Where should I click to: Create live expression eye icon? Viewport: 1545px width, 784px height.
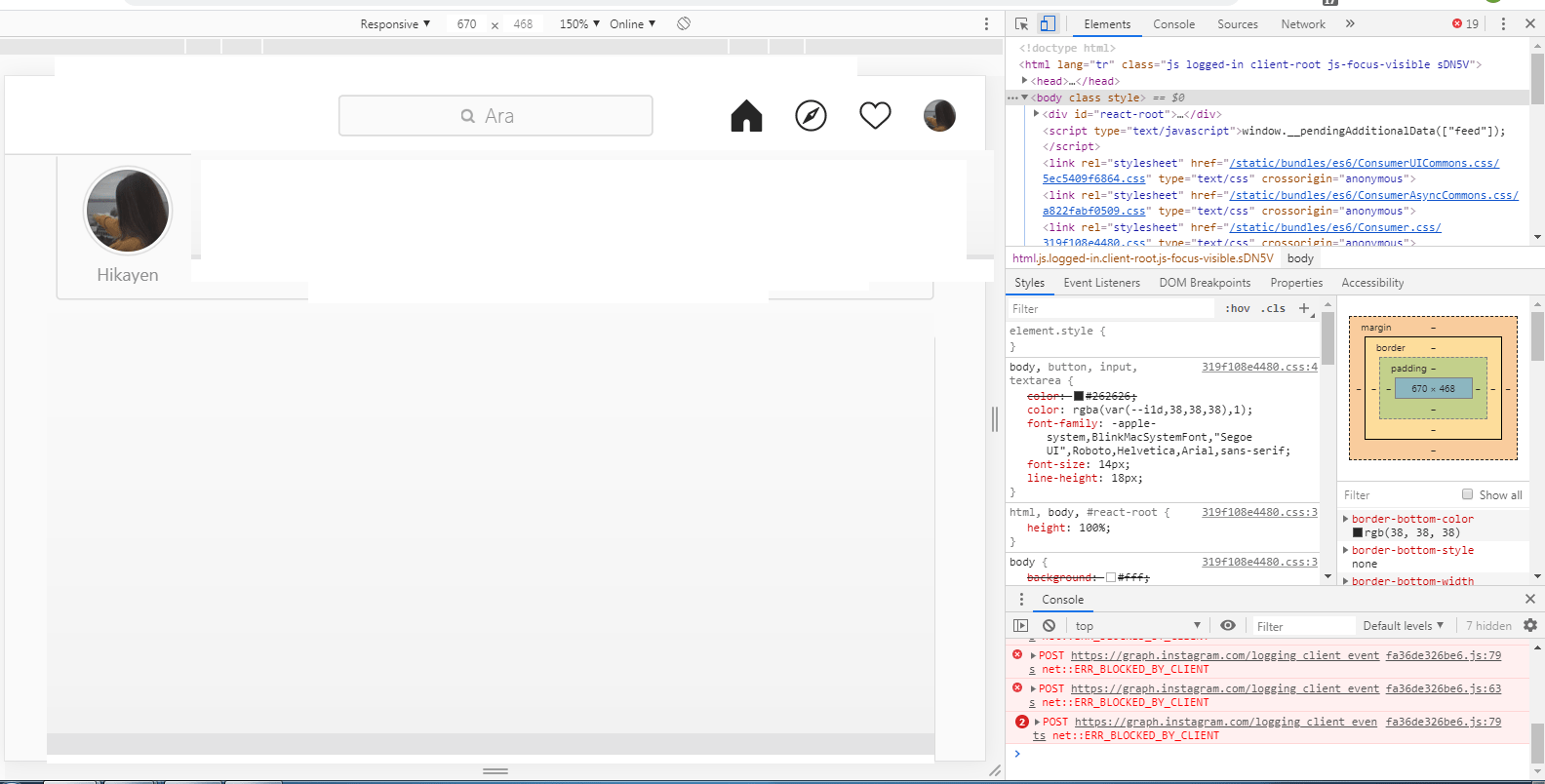tap(1228, 625)
